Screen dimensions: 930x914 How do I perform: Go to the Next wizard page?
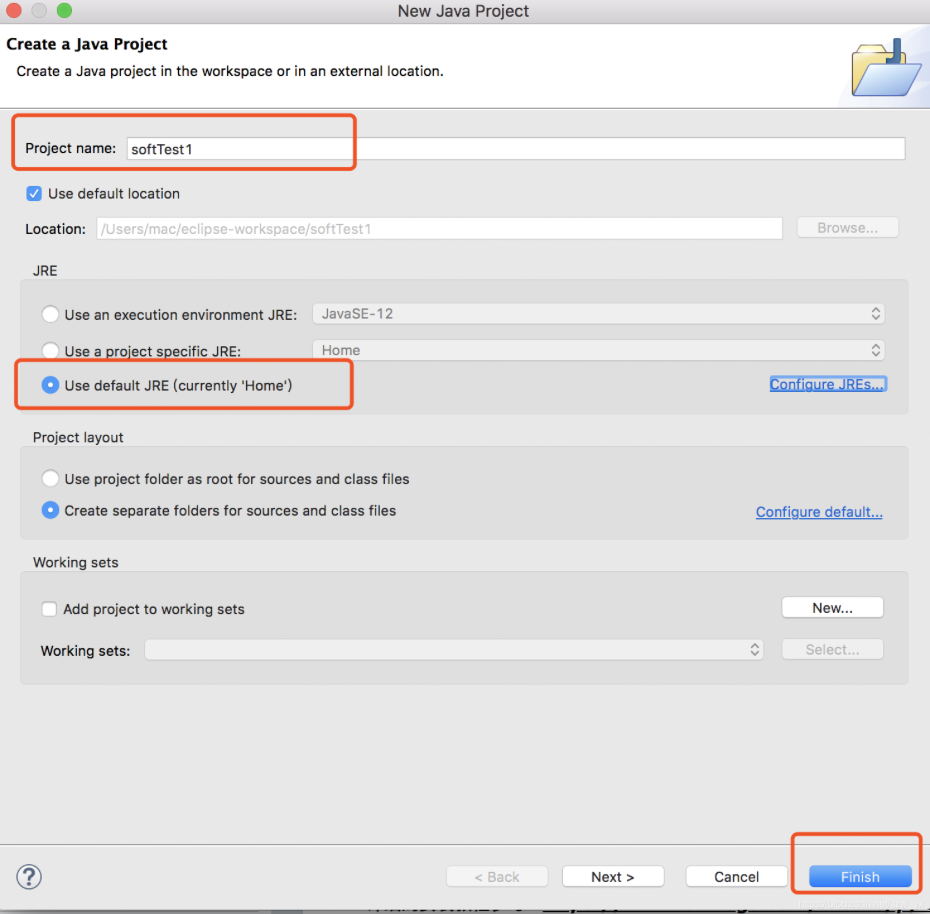click(613, 877)
